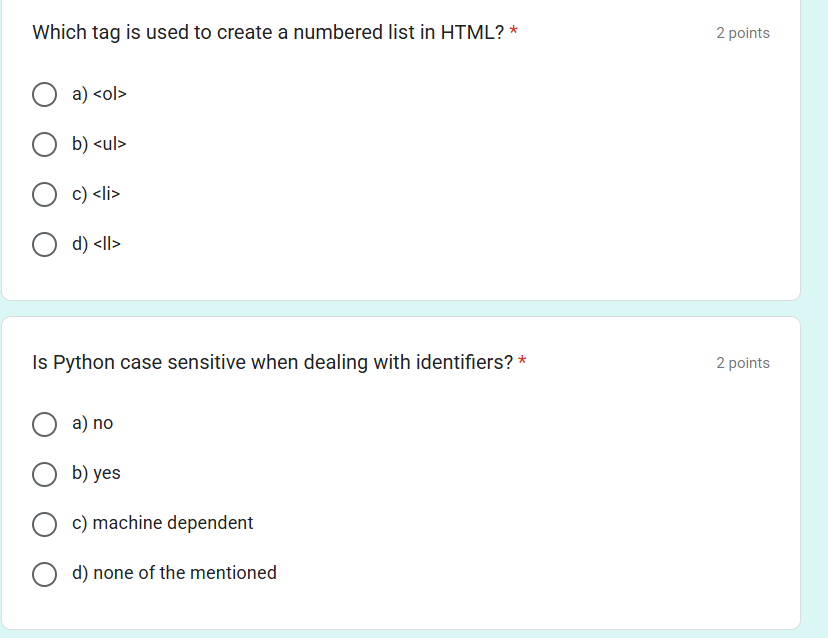Mark the radio button for d) <ll>
This screenshot has height=638, width=828.
pos(44,245)
